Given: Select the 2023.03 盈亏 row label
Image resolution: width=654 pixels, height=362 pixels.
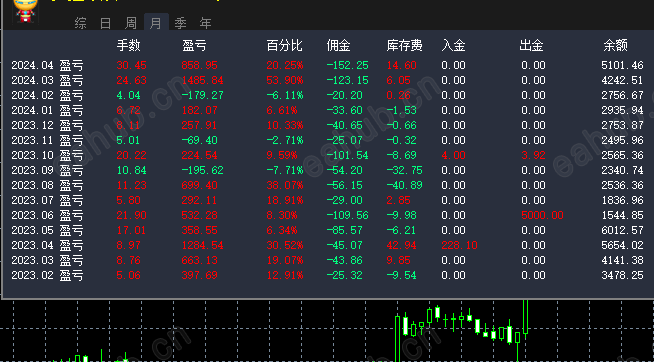Looking at the screenshot, I should pos(47,261).
